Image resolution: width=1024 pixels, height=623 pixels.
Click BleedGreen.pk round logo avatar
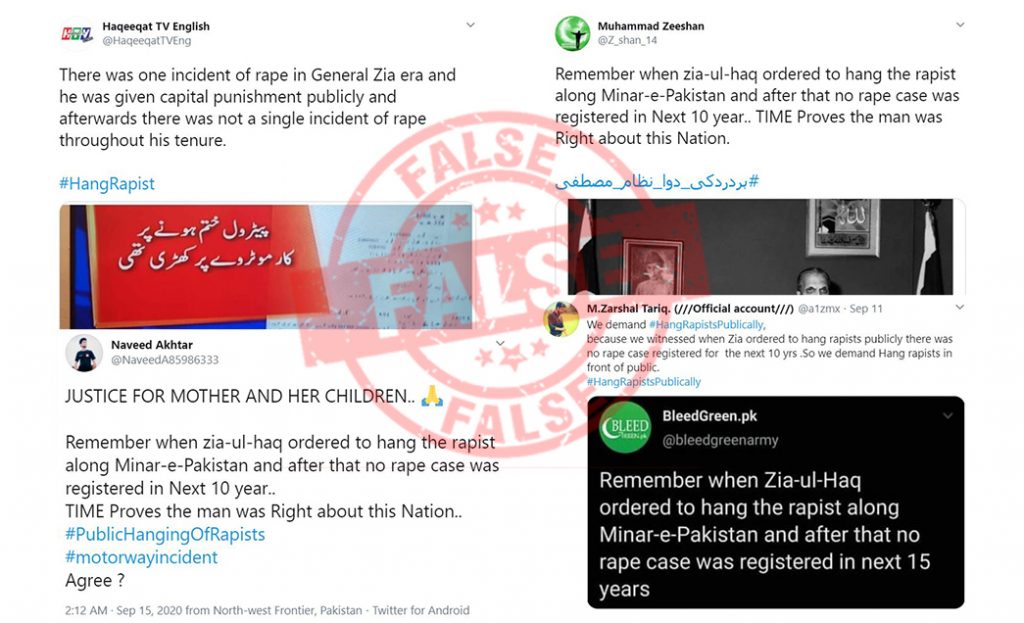[x=625, y=428]
